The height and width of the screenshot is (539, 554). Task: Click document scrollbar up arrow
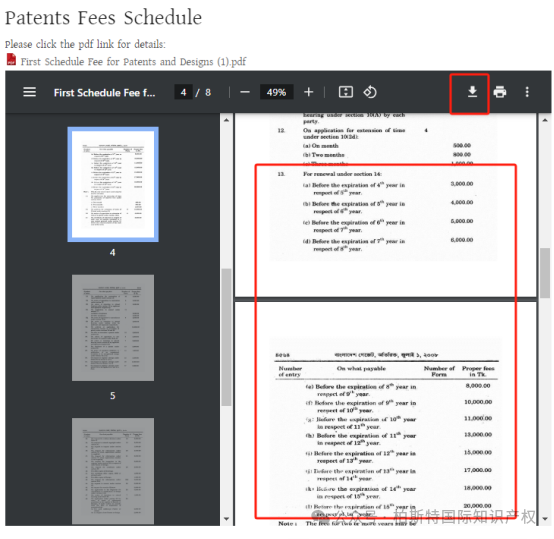545,120
